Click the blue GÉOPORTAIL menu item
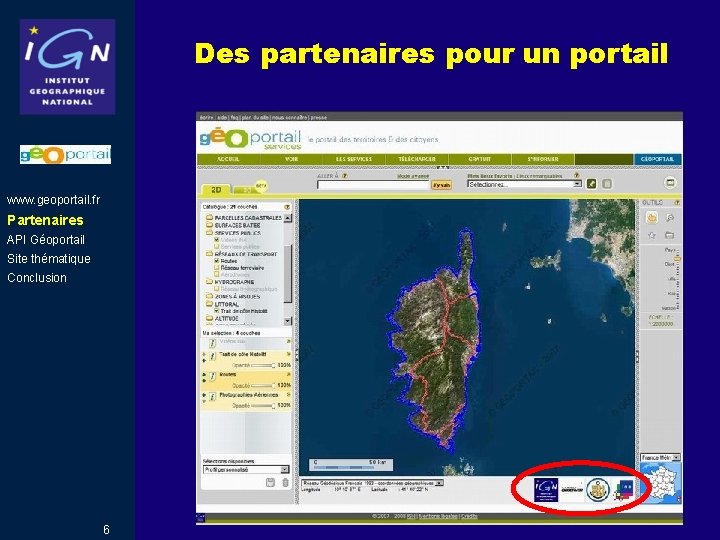The width and height of the screenshot is (720, 540). click(658, 159)
